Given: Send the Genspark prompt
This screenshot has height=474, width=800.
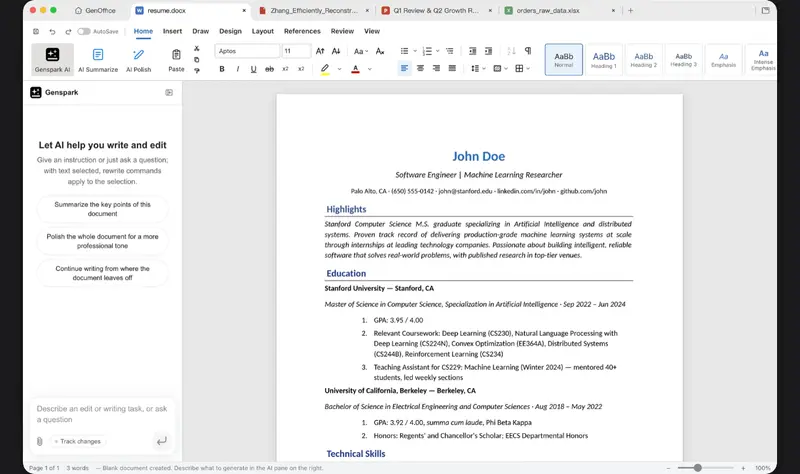Looking at the screenshot, I should click(161, 441).
